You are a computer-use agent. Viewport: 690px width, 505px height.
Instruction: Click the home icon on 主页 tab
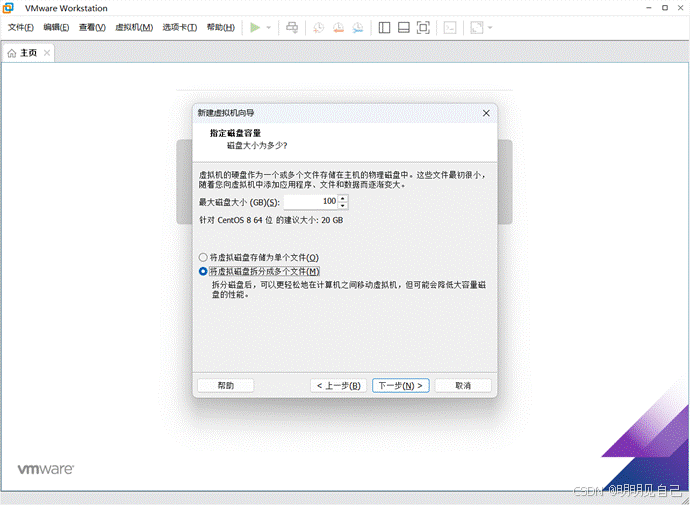[11, 53]
